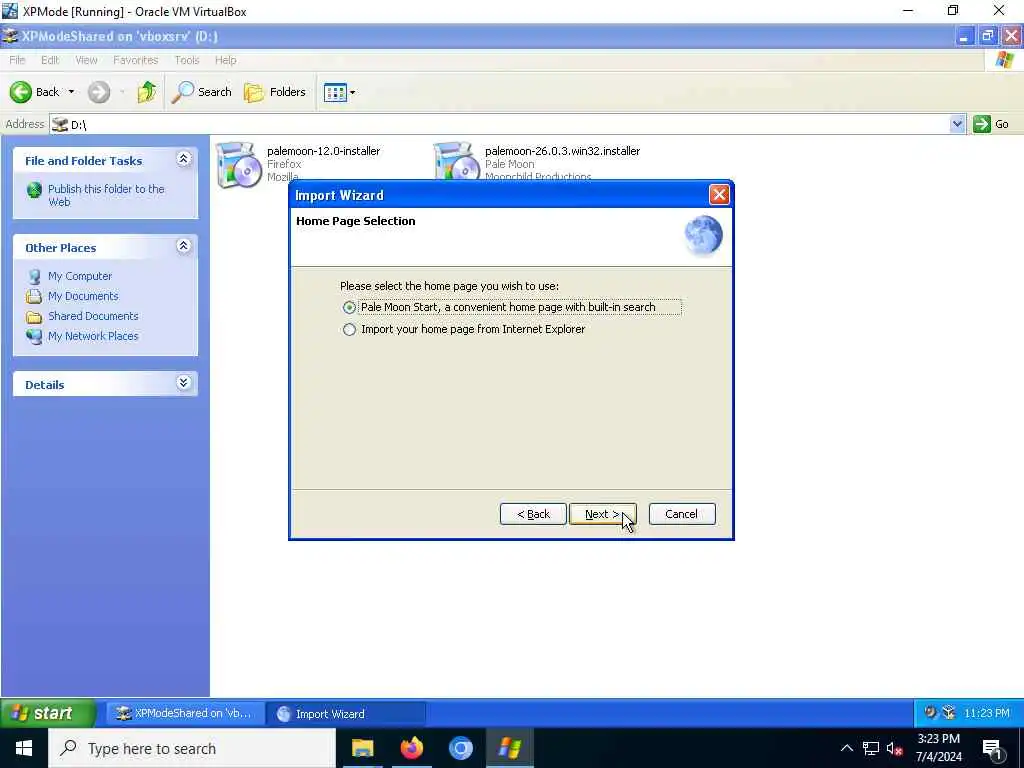Open the Help menu in Explorer

(x=225, y=60)
